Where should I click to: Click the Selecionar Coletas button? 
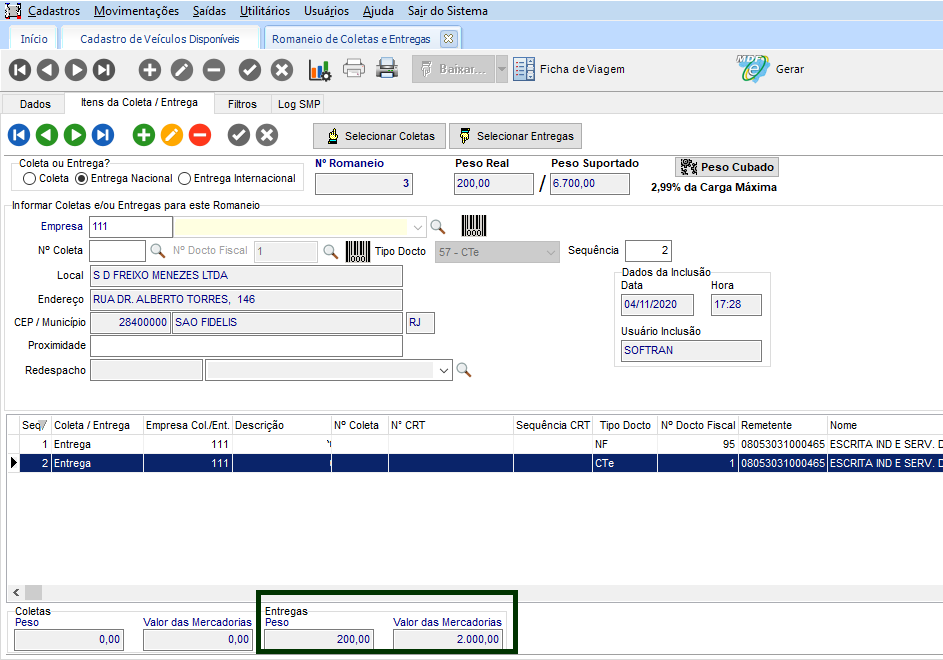pyautogui.click(x=379, y=136)
